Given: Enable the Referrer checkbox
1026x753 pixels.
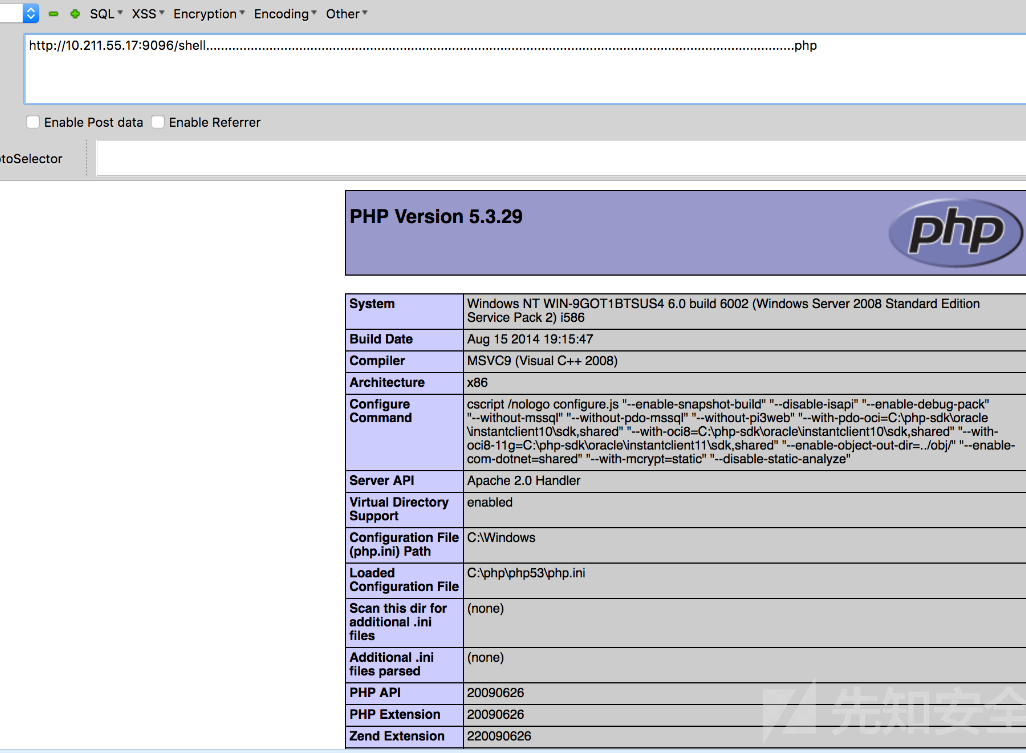Looking at the screenshot, I should click(x=158, y=122).
